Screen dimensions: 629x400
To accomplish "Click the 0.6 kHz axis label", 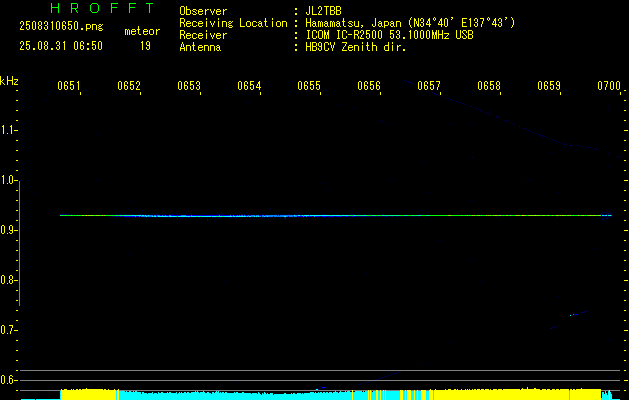I will pyautogui.click(x=8, y=380).
